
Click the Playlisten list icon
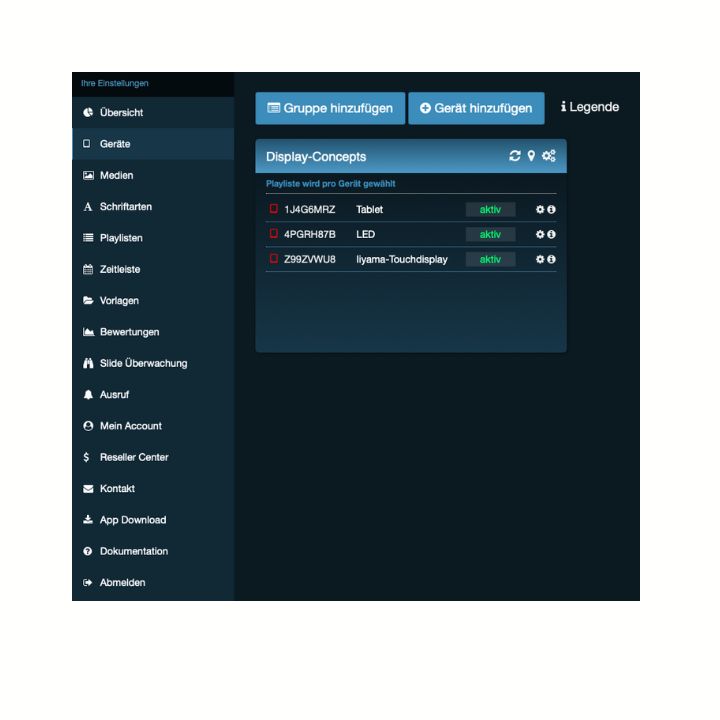point(88,238)
